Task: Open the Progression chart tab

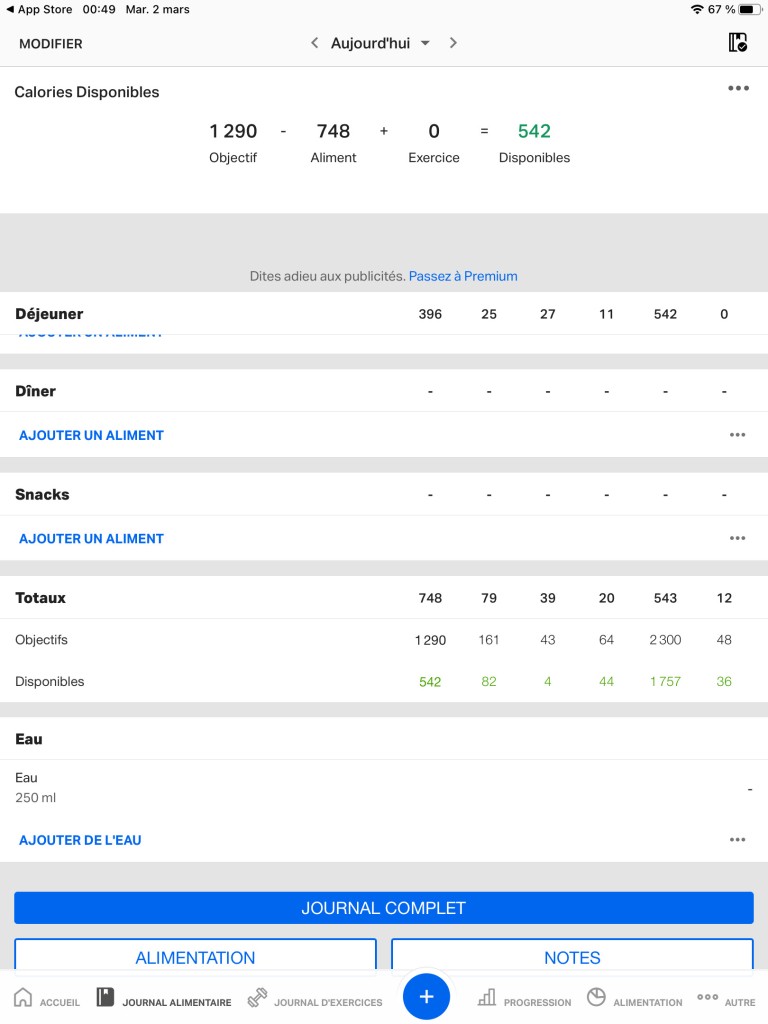Action: 524,999
